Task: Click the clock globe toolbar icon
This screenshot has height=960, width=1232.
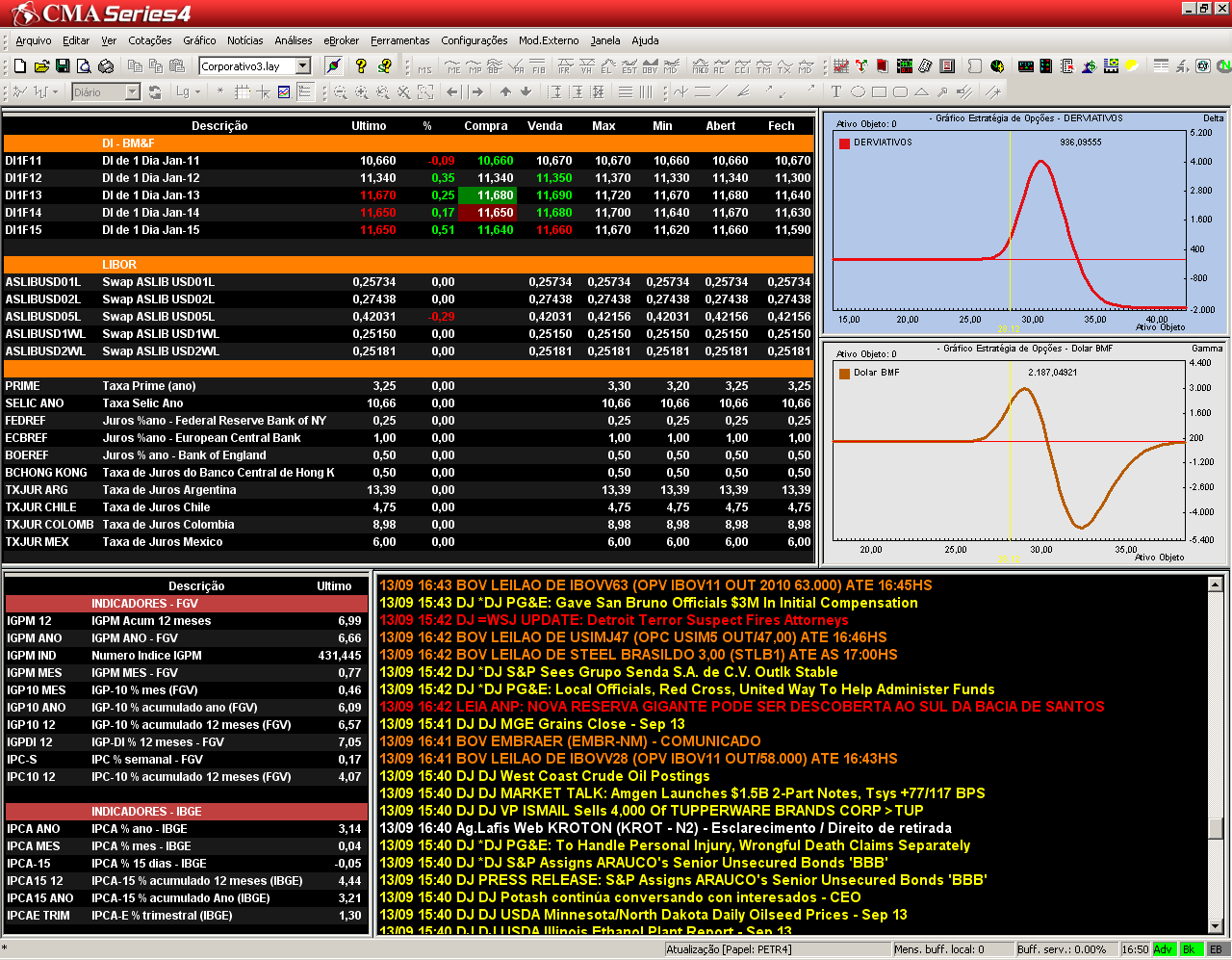Action: coord(998,65)
